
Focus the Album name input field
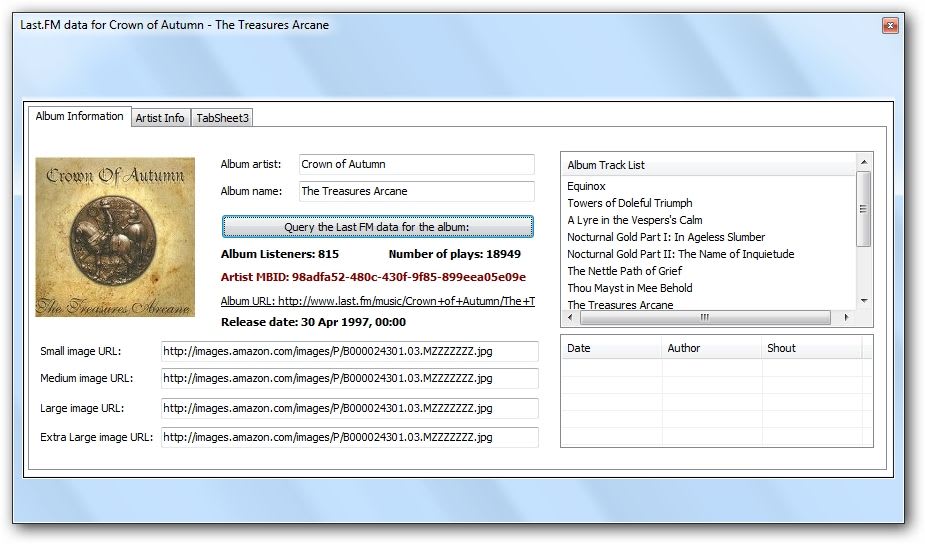[x=416, y=191]
